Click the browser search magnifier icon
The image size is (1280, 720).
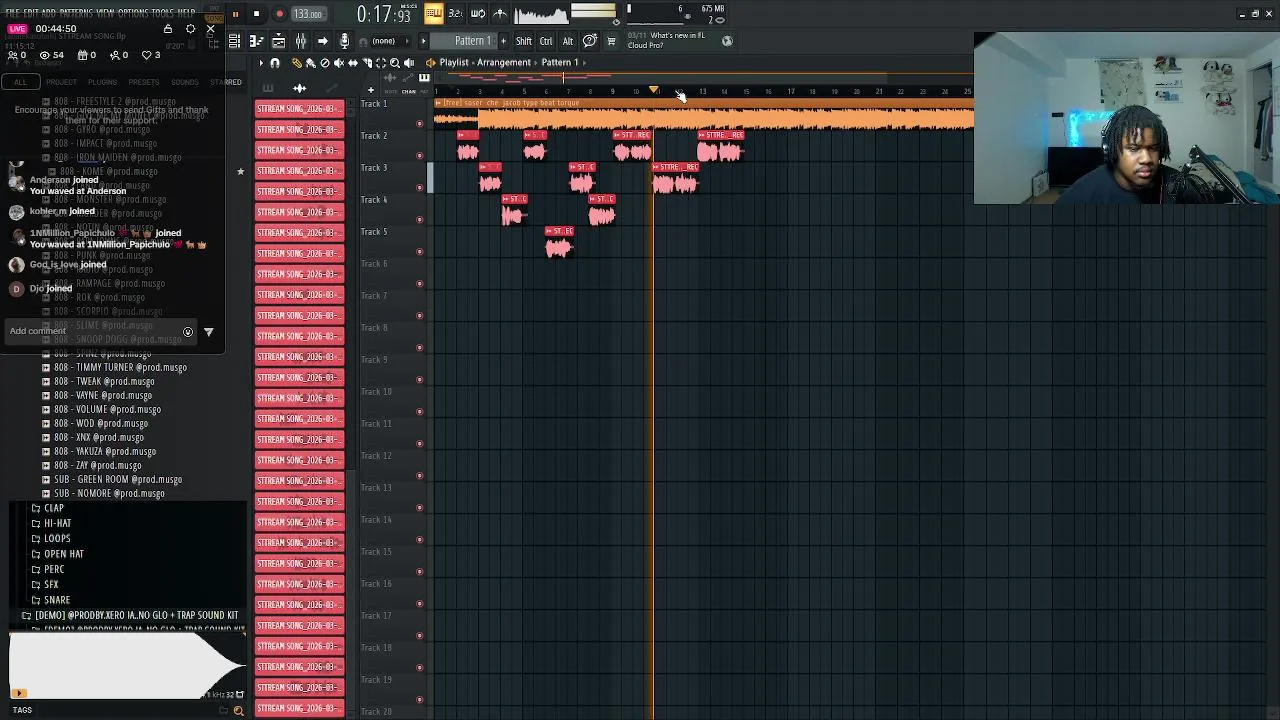[238, 710]
